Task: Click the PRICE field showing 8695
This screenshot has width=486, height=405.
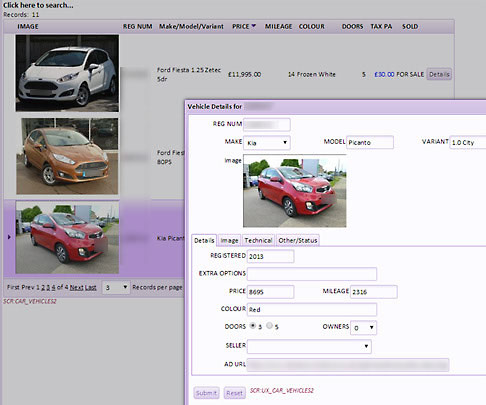Action: coord(270,292)
